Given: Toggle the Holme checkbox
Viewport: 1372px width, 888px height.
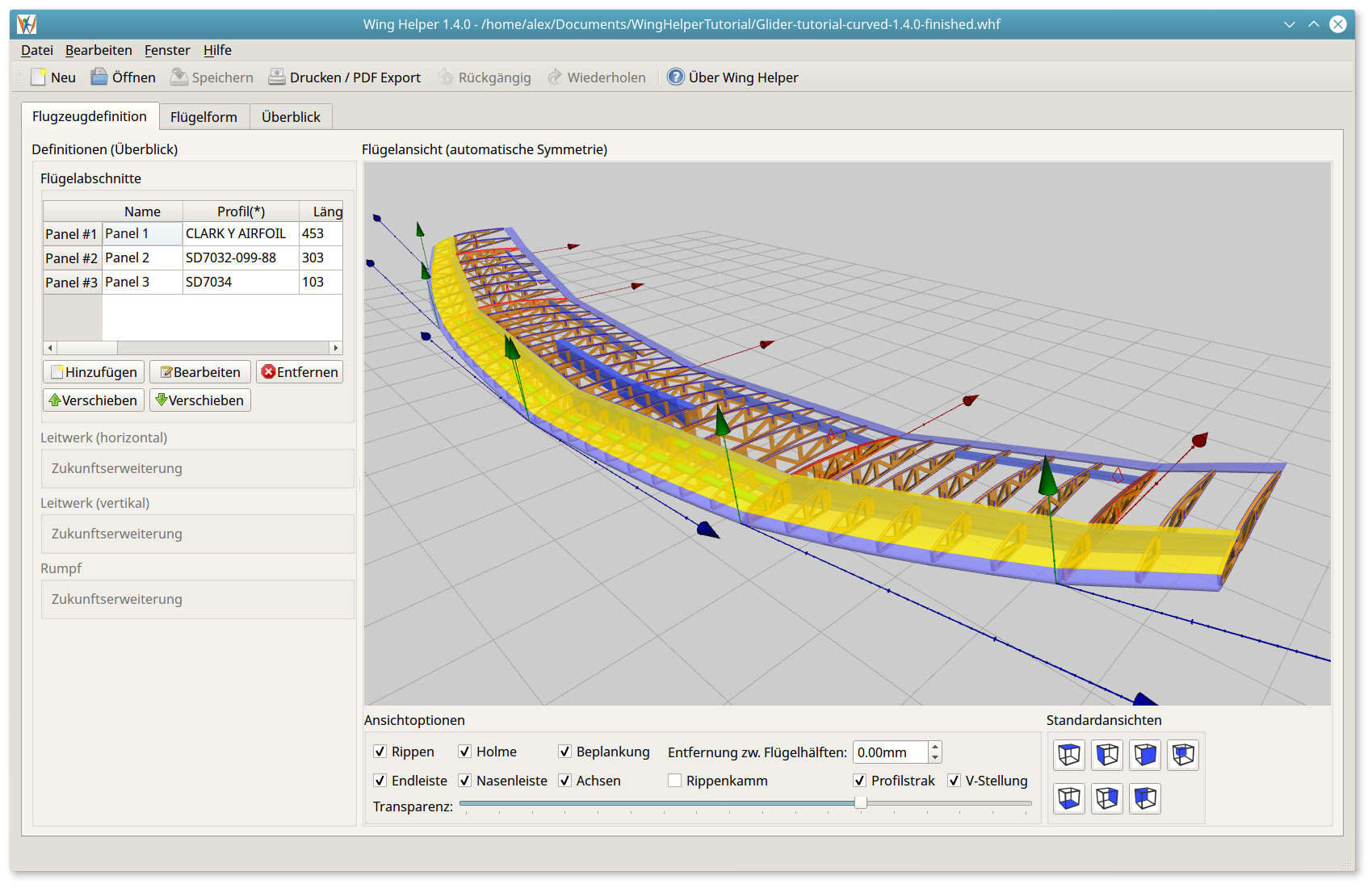Looking at the screenshot, I should [x=464, y=752].
